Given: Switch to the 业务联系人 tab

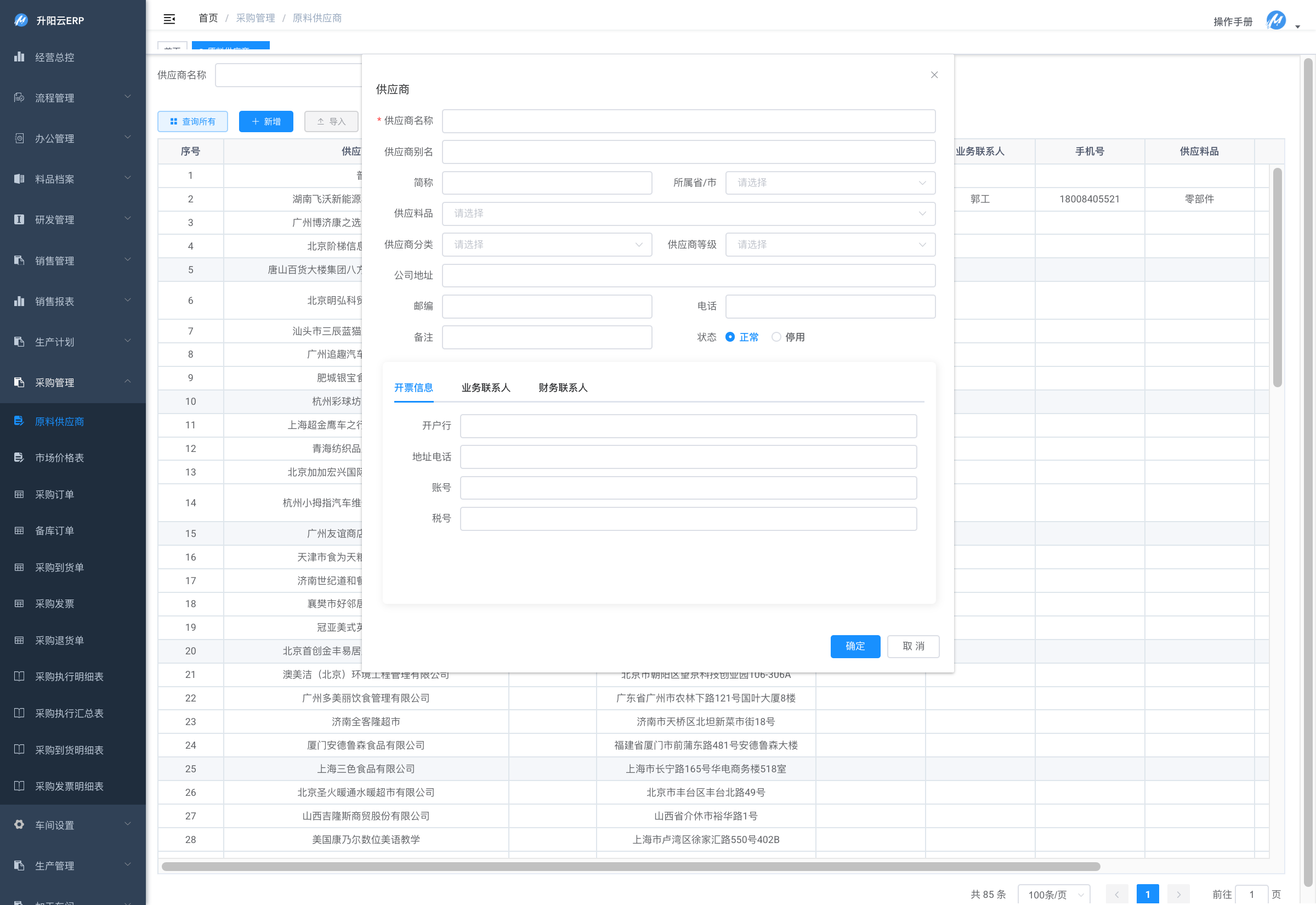Looking at the screenshot, I should [x=486, y=388].
